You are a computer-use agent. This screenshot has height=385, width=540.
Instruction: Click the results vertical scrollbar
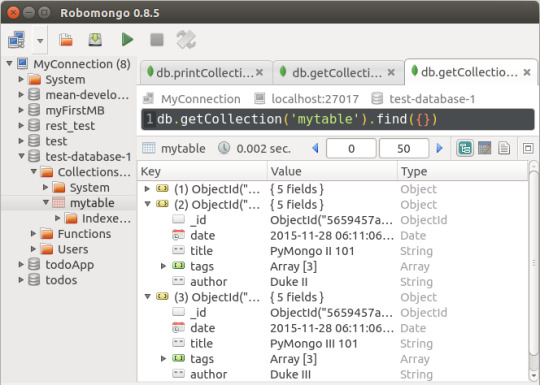pyautogui.click(x=533, y=272)
